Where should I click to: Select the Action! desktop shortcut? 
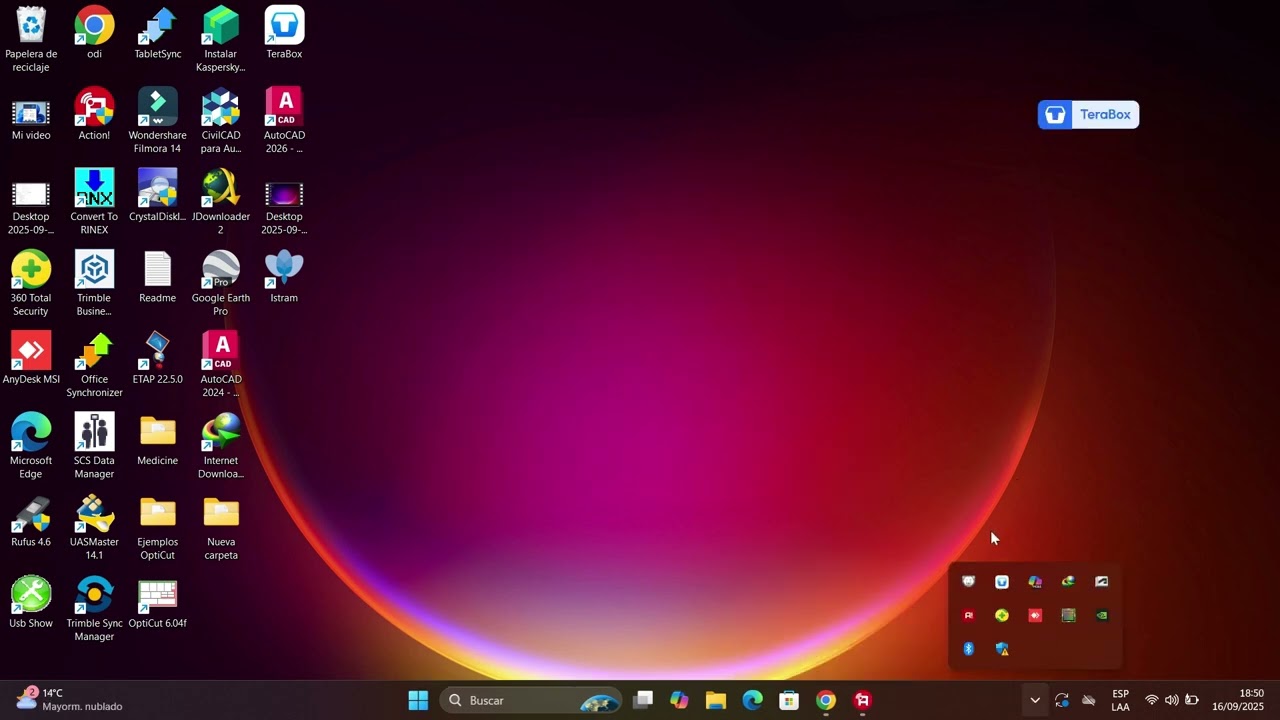point(94,115)
